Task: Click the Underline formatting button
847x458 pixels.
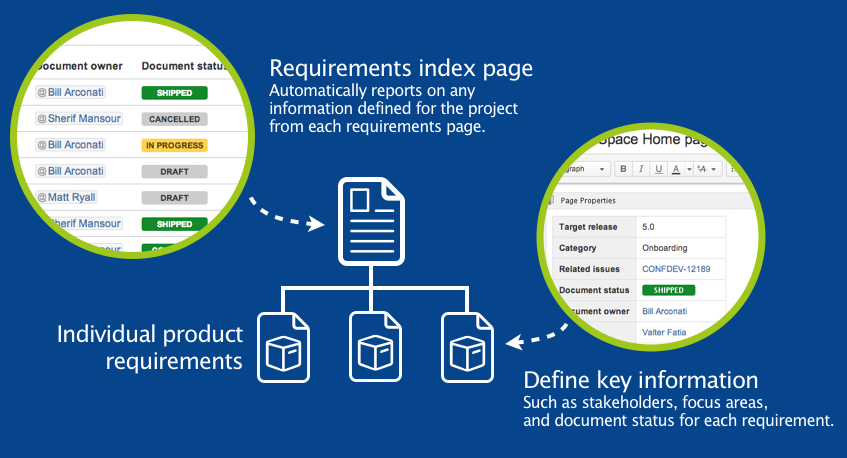Action: pyautogui.click(x=659, y=169)
